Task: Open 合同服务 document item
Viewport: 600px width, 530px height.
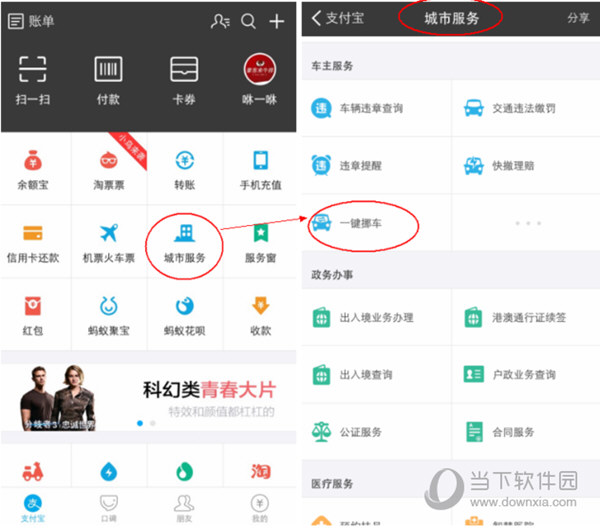Action: click(526, 432)
